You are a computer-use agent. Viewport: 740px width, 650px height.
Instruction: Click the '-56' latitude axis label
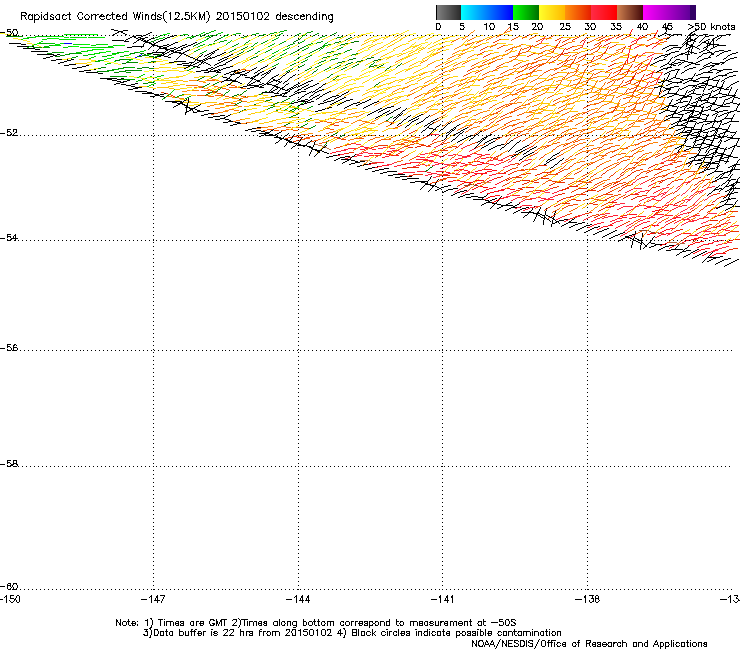pyautogui.click(x=9, y=347)
